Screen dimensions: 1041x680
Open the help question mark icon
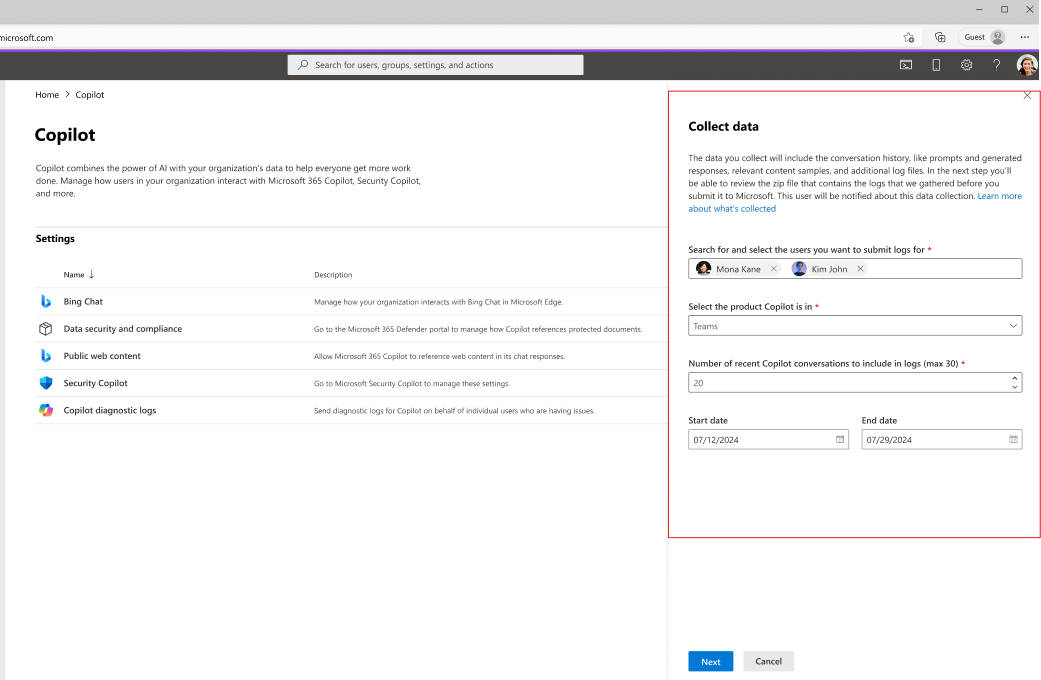997,64
